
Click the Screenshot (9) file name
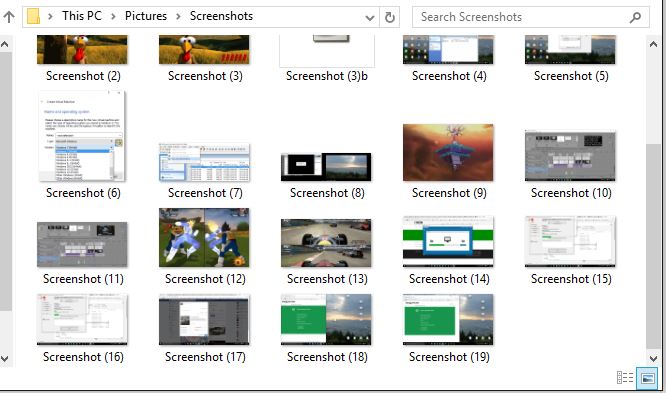pyautogui.click(x=449, y=193)
